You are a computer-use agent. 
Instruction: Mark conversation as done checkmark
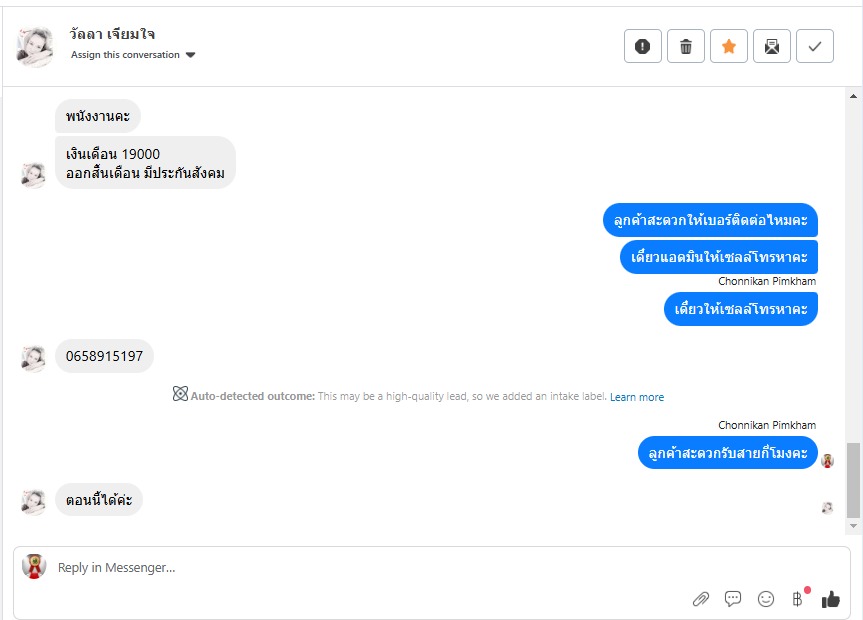click(815, 46)
